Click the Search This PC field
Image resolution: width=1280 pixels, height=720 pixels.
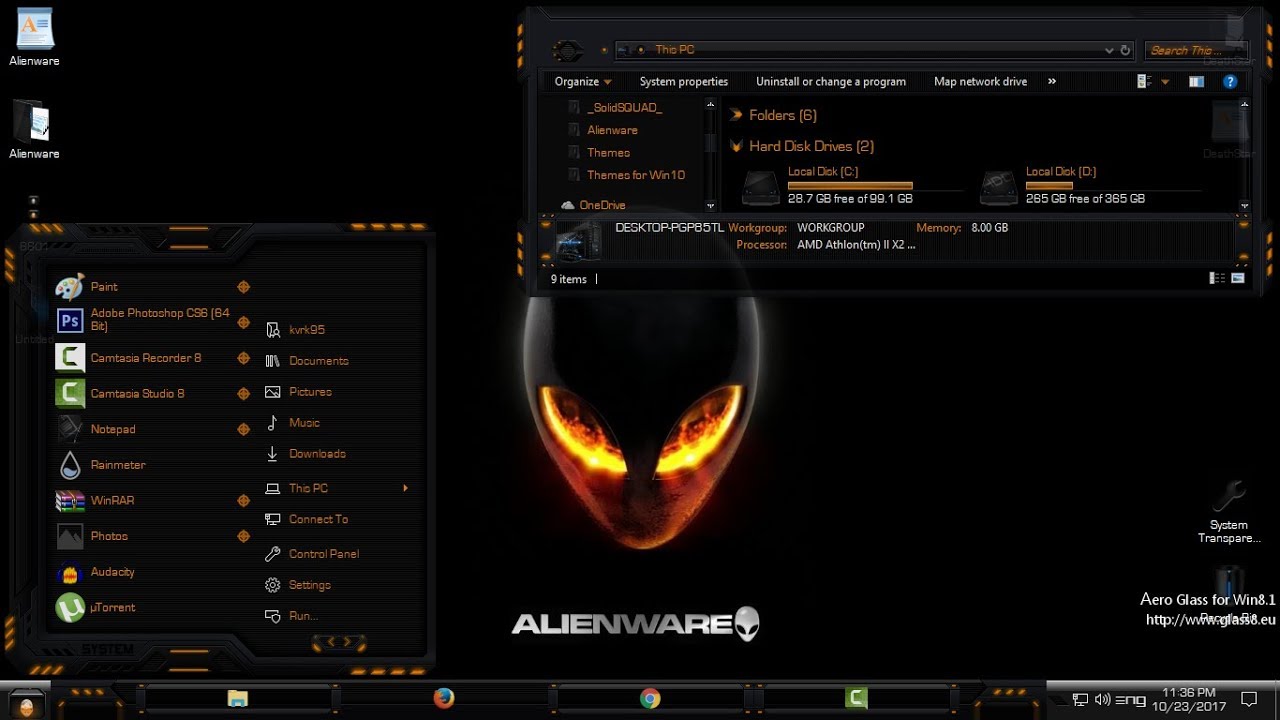tap(1197, 50)
